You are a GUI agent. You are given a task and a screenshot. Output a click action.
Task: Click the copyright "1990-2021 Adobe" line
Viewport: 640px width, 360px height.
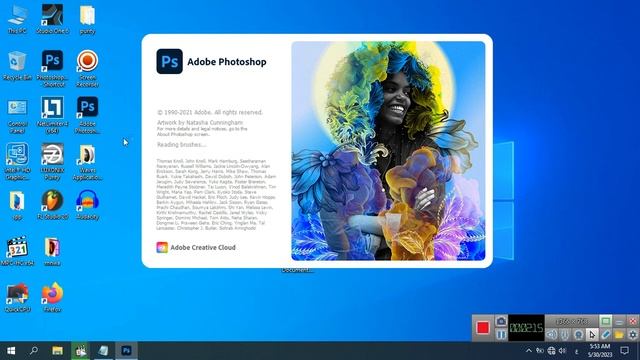coord(210,112)
